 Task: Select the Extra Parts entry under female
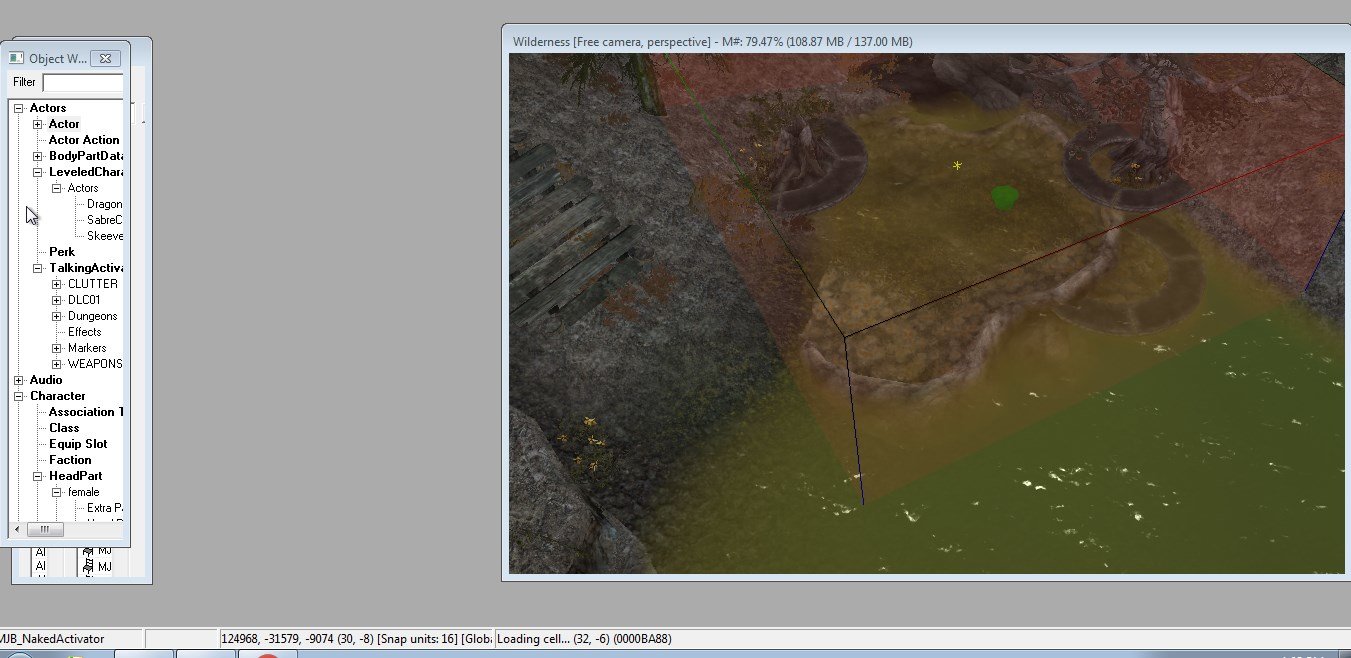[105, 508]
